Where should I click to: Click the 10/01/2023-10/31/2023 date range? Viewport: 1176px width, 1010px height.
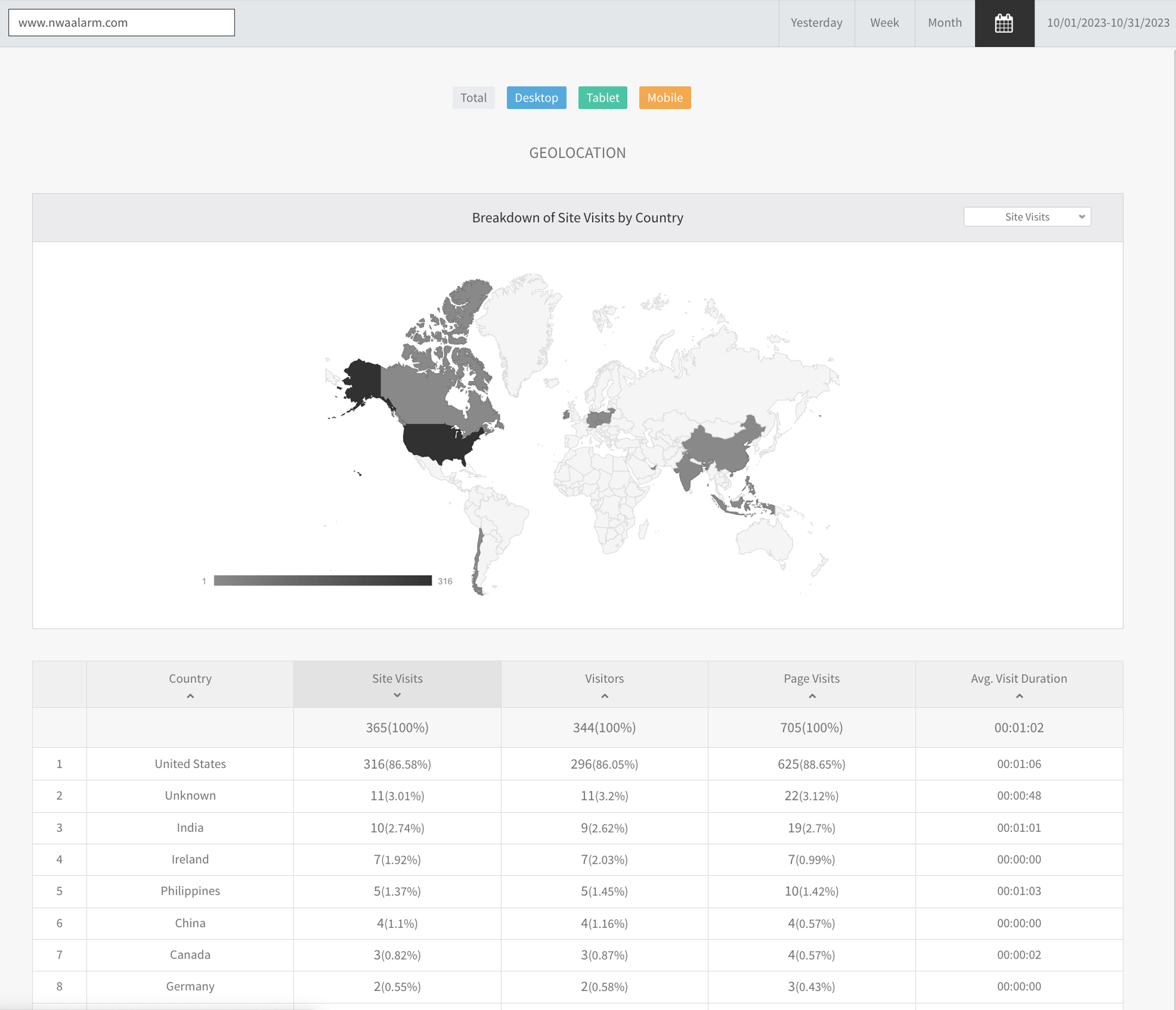coord(1107,23)
